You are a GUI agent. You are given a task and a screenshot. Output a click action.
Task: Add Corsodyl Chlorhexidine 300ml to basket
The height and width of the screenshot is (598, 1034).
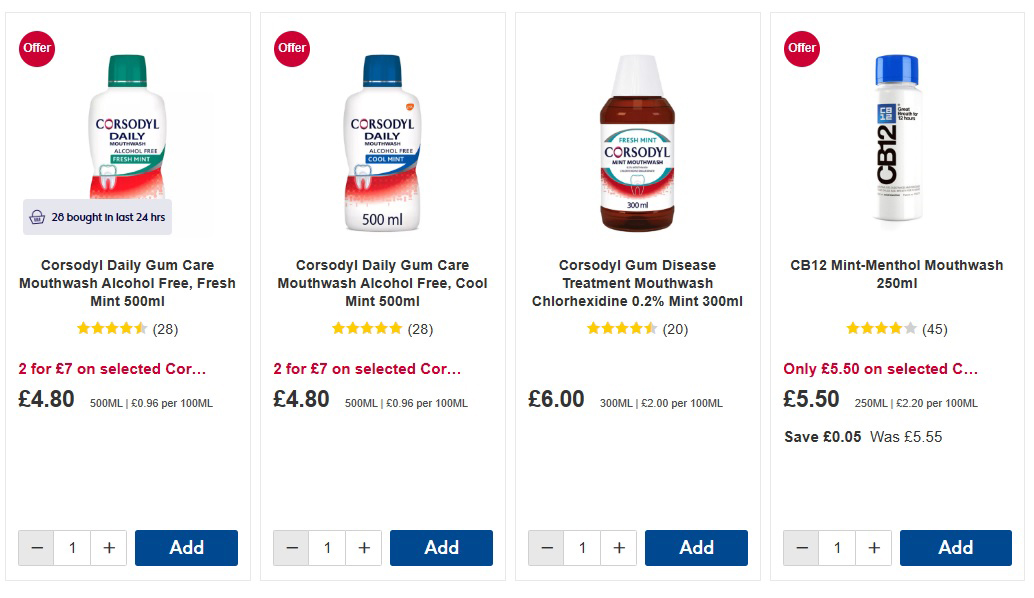click(696, 548)
